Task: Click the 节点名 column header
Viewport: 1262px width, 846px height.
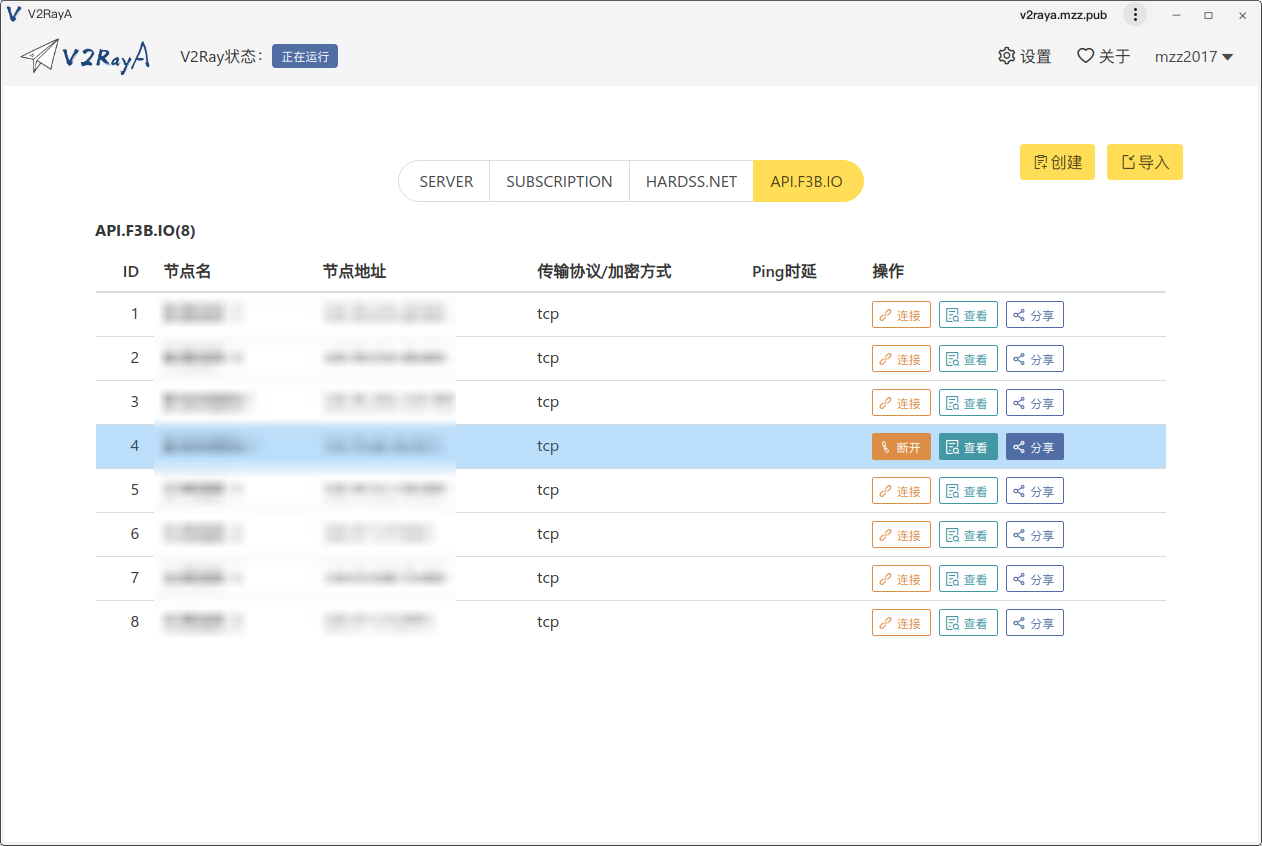Action: tap(187, 272)
